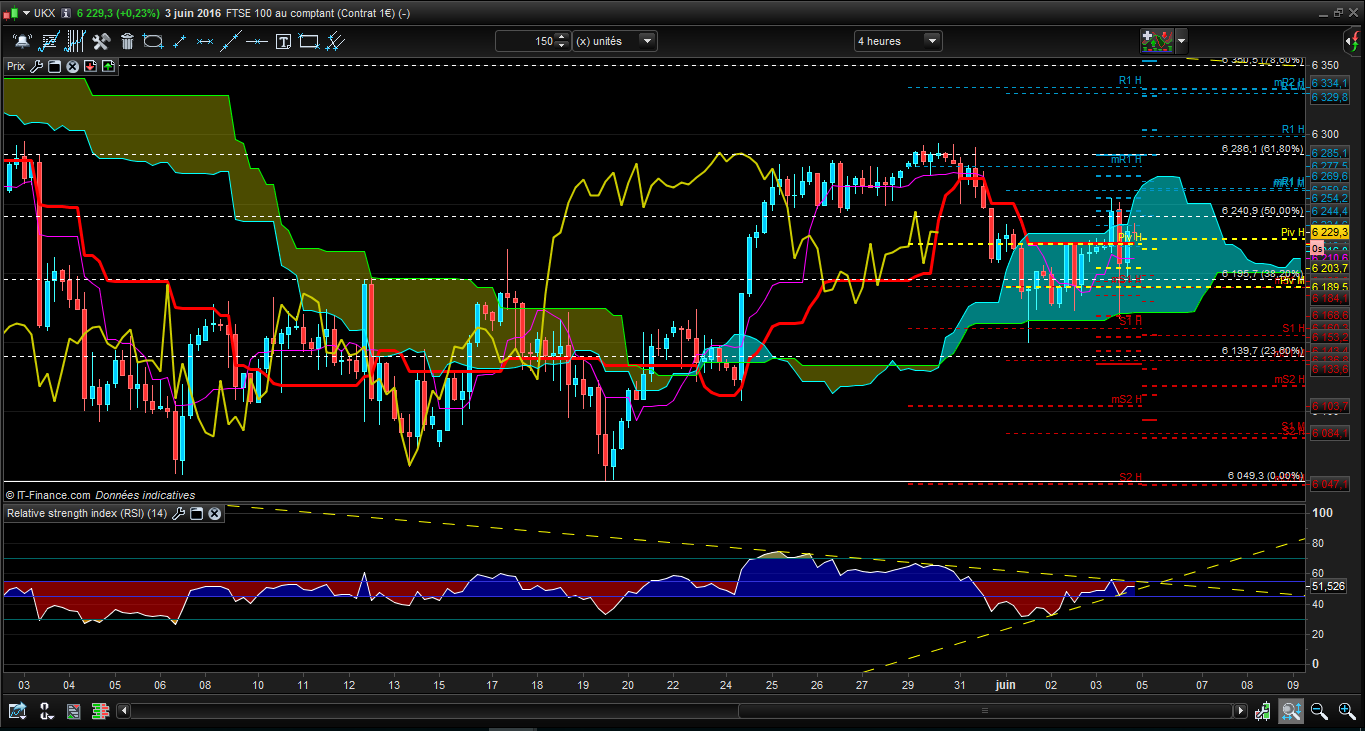The width and height of the screenshot is (1365, 731).
Task: Click the UKX ticker label
Action: [44, 12]
